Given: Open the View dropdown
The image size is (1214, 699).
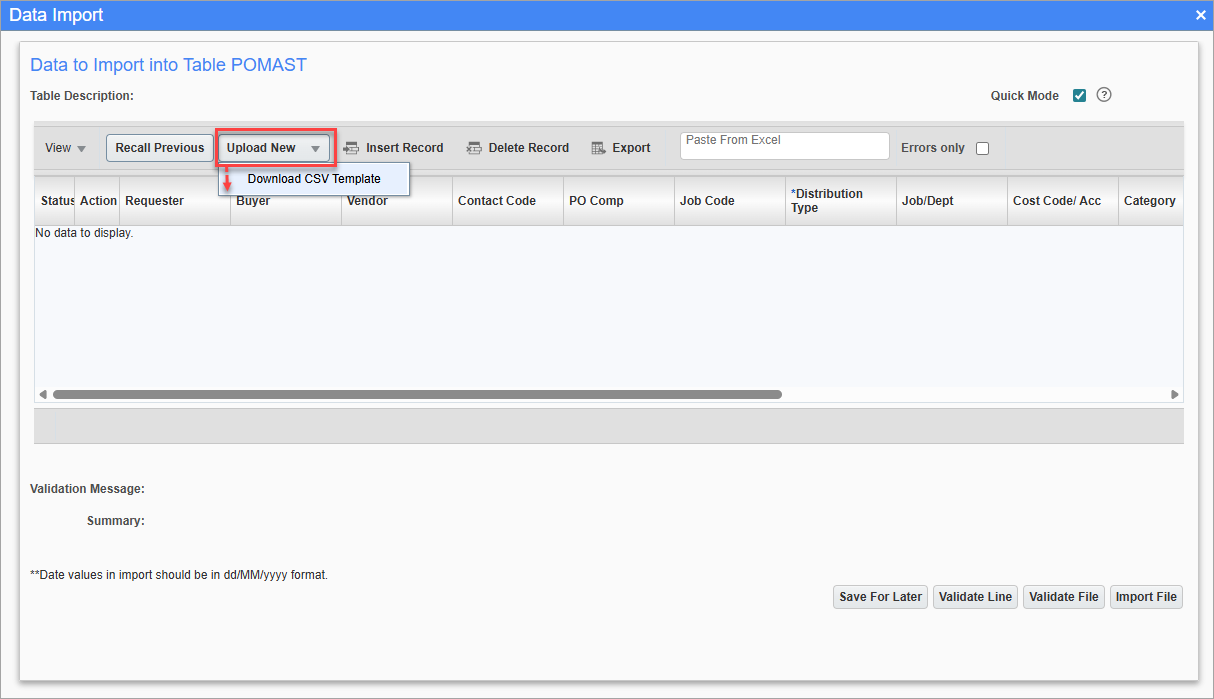Looking at the screenshot, I should (63, 147).
